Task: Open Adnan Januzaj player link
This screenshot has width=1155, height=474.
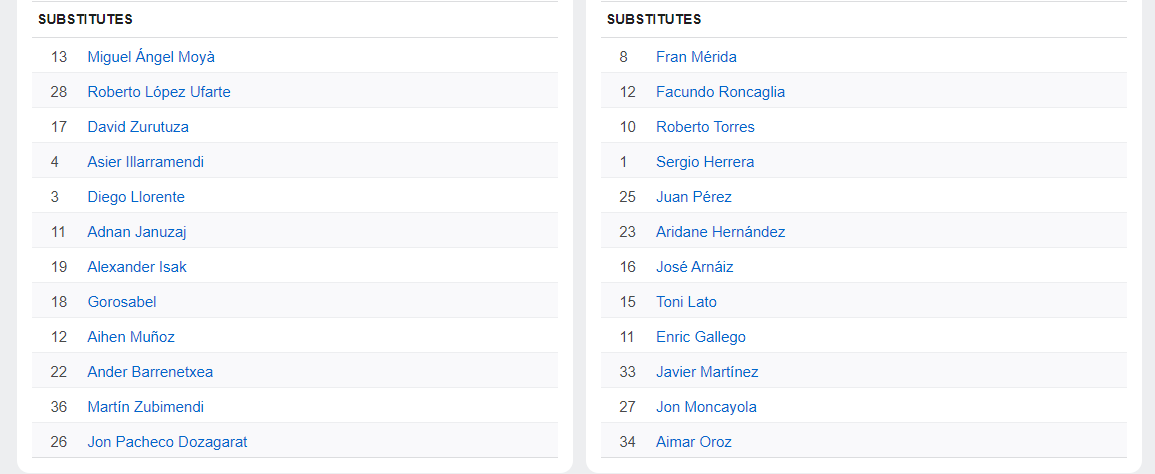Action: coord(137,232)
